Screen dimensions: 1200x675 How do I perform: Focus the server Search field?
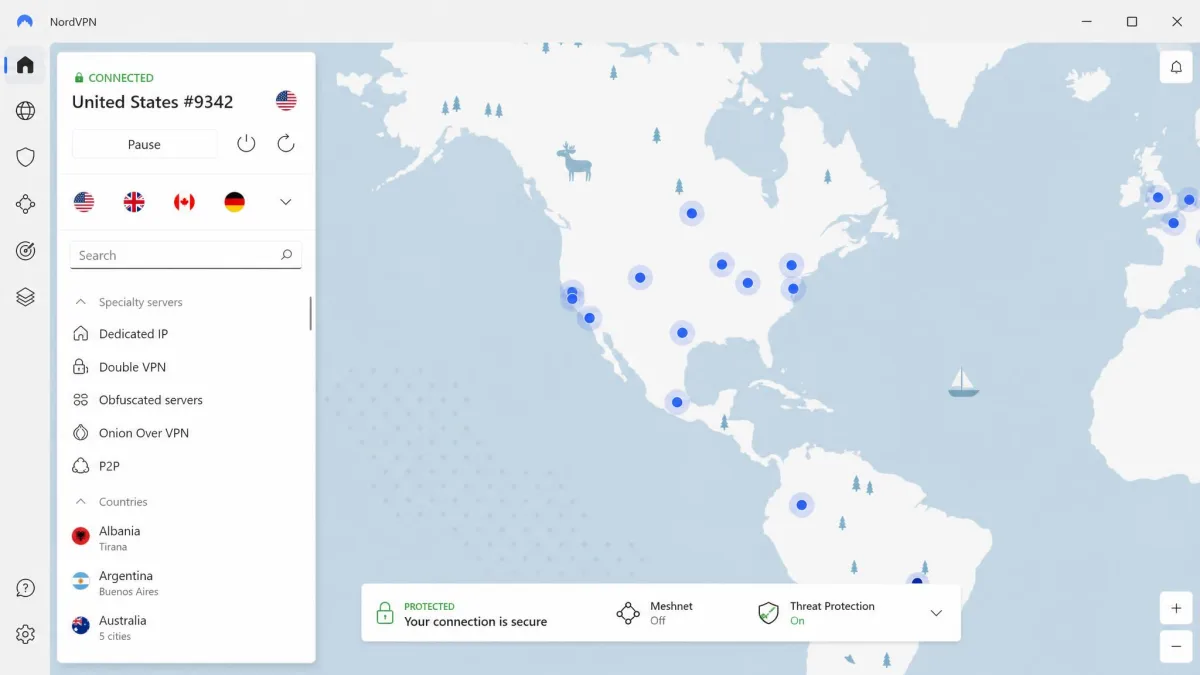185,255
